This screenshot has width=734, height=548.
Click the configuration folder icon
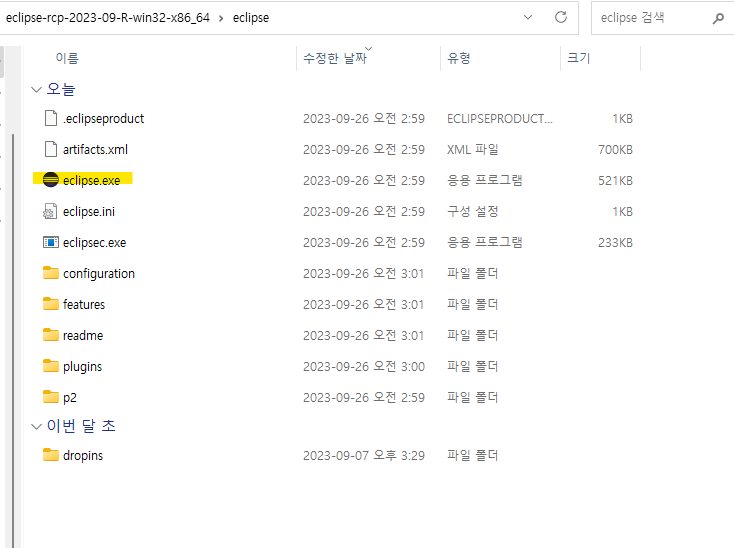(51, 273)
